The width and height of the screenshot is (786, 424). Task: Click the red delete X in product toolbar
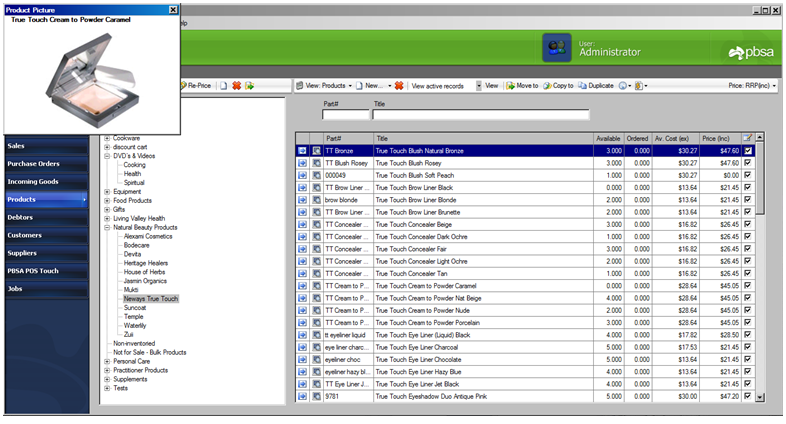[x=399, y=86]
